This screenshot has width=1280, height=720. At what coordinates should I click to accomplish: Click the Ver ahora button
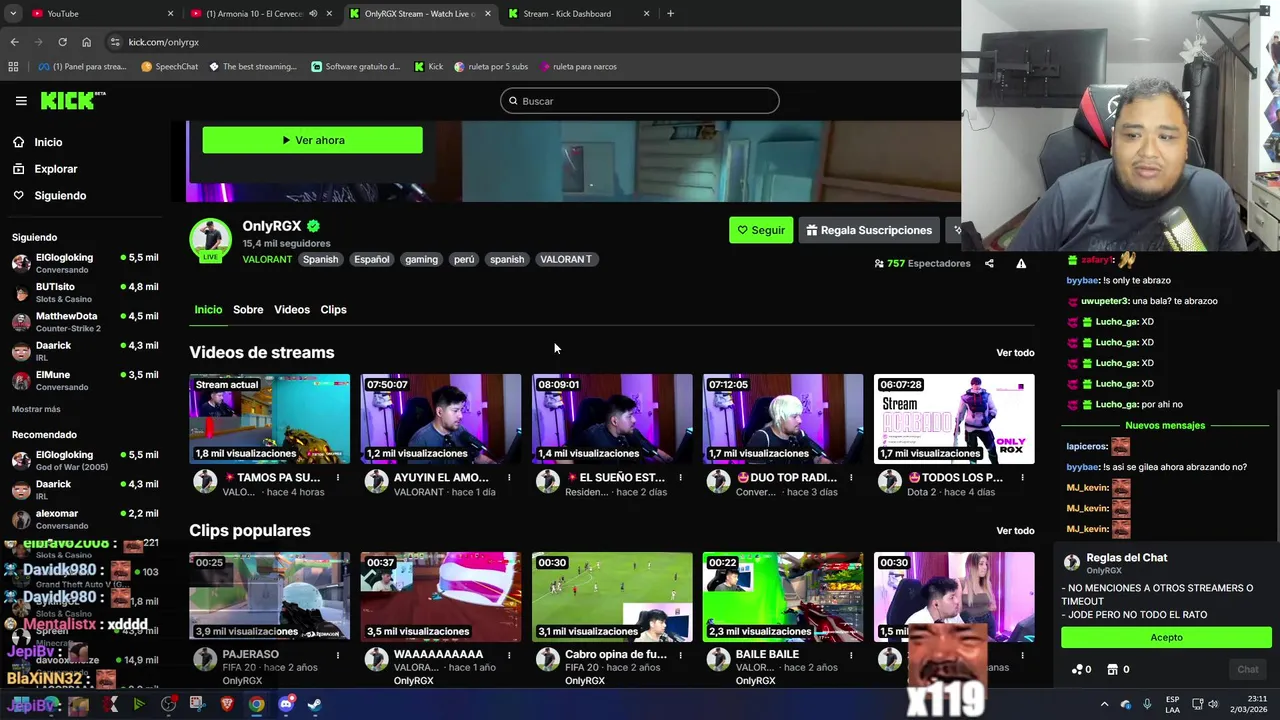[x=312, y=140]
